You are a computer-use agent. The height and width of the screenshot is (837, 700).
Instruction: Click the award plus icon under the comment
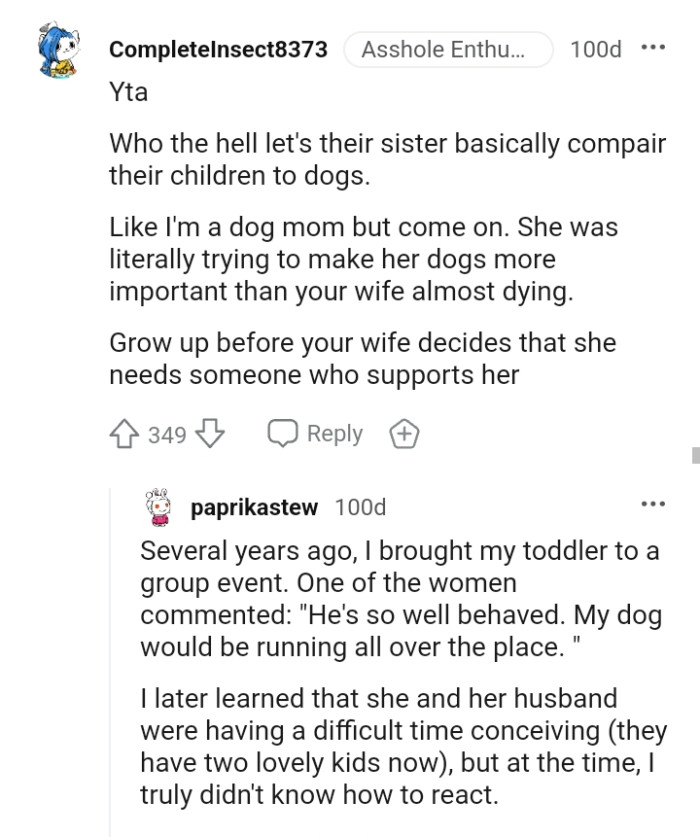[x=404, y=433]
